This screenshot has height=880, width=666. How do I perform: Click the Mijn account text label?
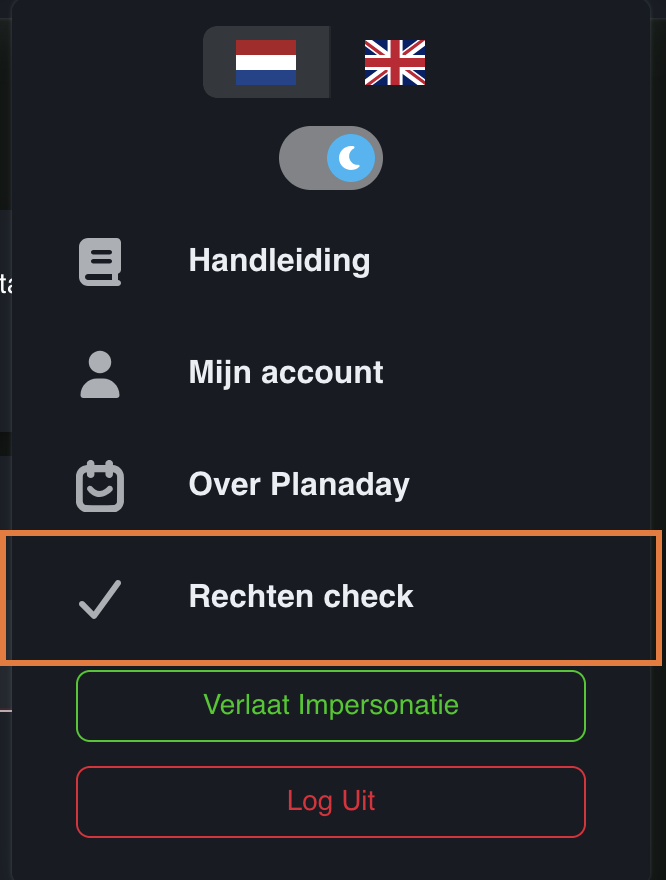(x=285, y=374)
